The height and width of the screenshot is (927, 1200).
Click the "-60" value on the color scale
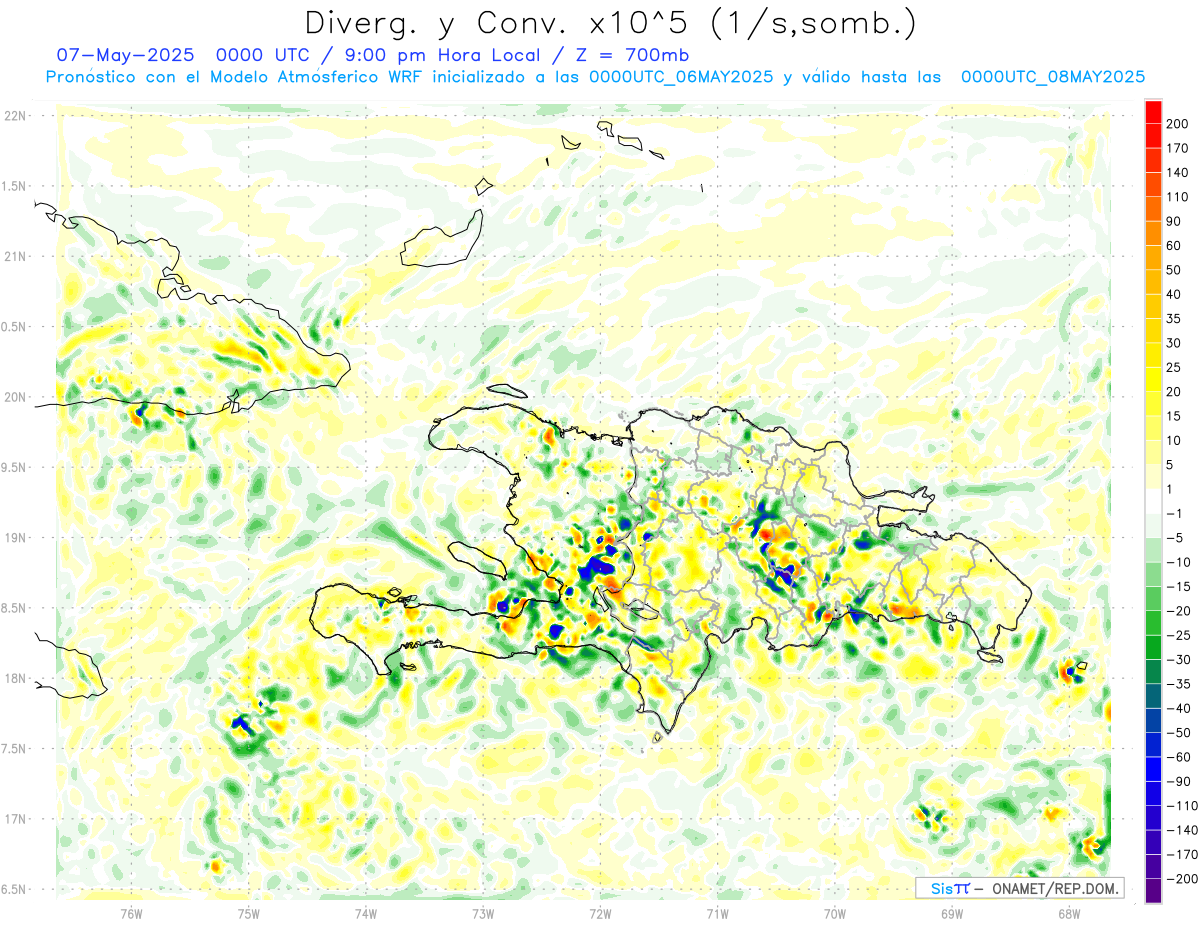pyautogui.click(x=1177, y=757)
